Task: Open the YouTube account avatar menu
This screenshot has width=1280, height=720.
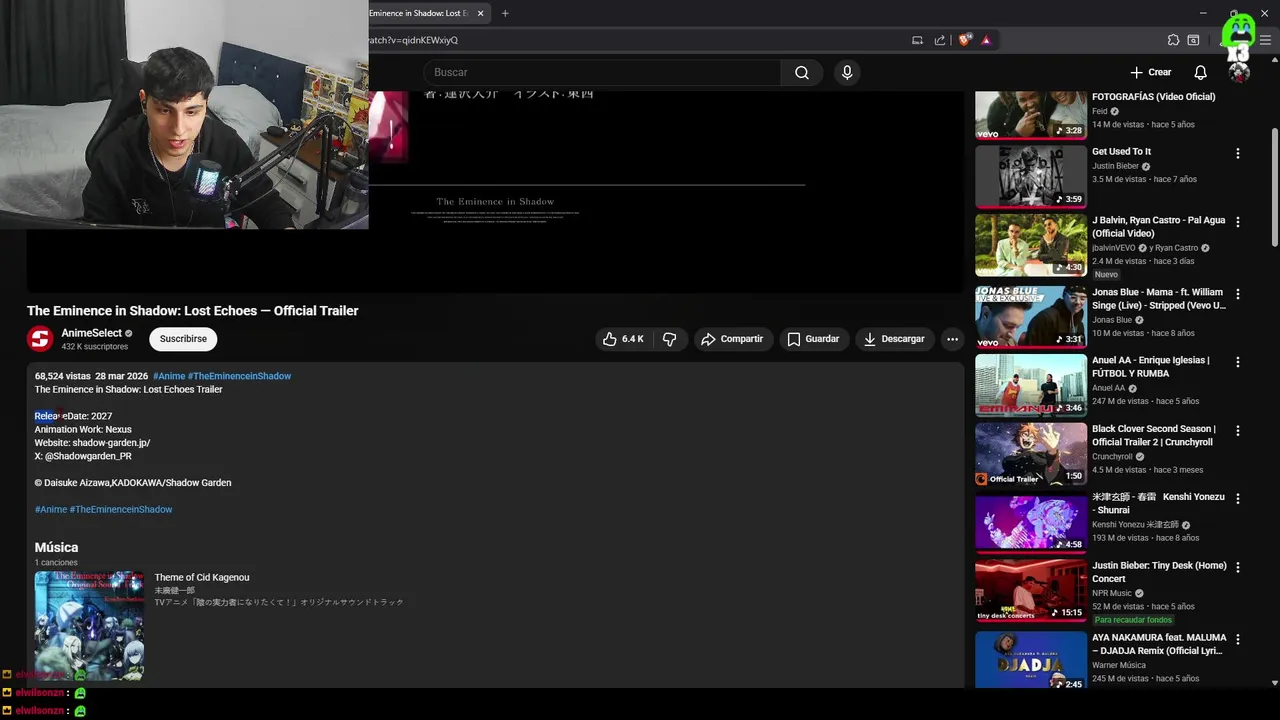Action: click(1238, 72)
